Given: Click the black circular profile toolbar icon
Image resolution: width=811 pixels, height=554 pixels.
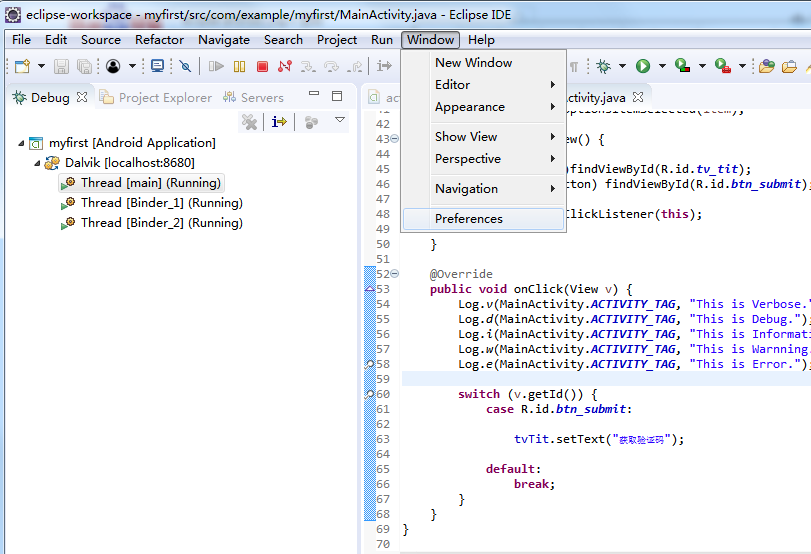Looking at the screenshot, I should click(113, 66).
